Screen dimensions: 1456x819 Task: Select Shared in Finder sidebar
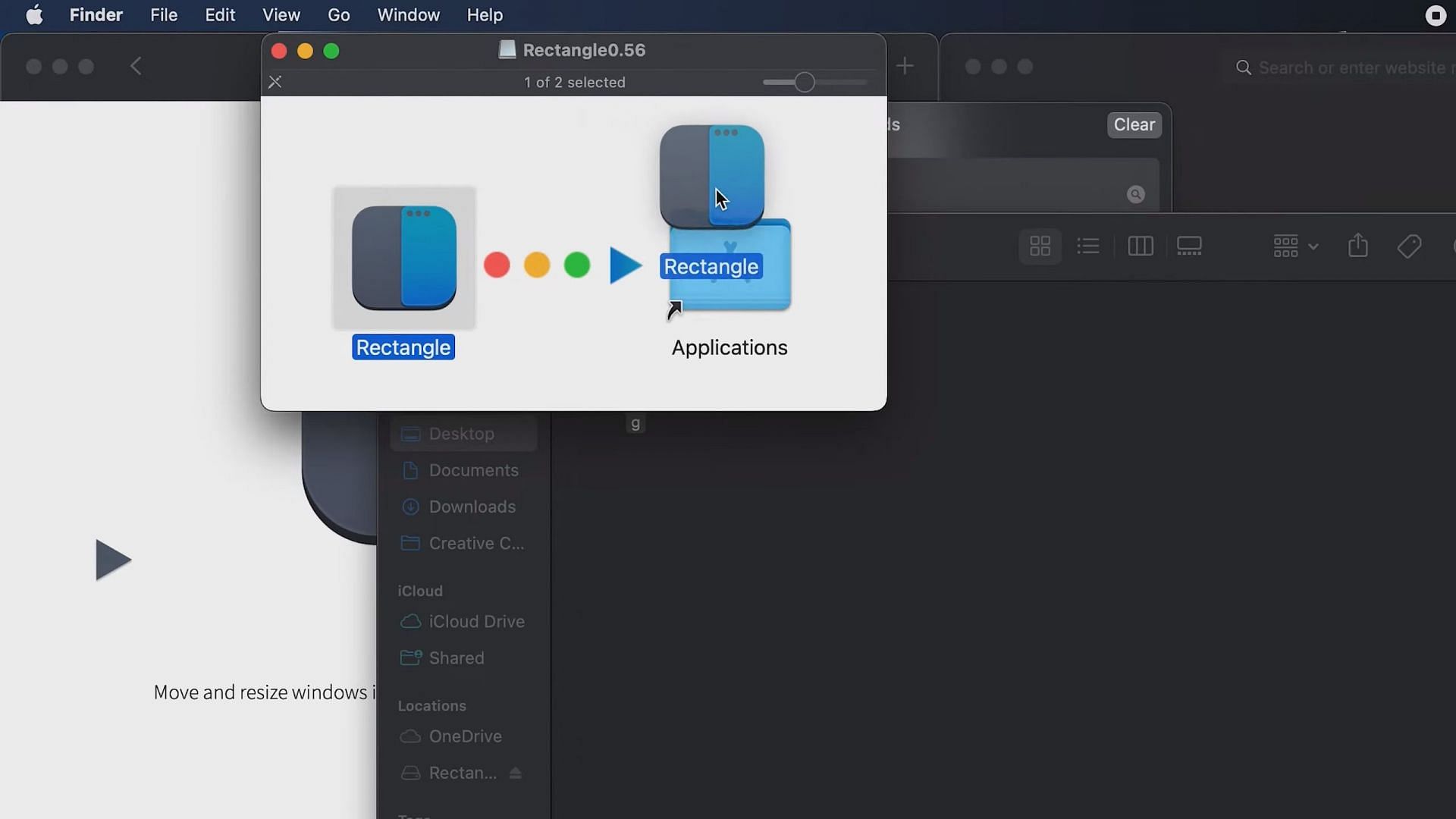coord(463,657)
